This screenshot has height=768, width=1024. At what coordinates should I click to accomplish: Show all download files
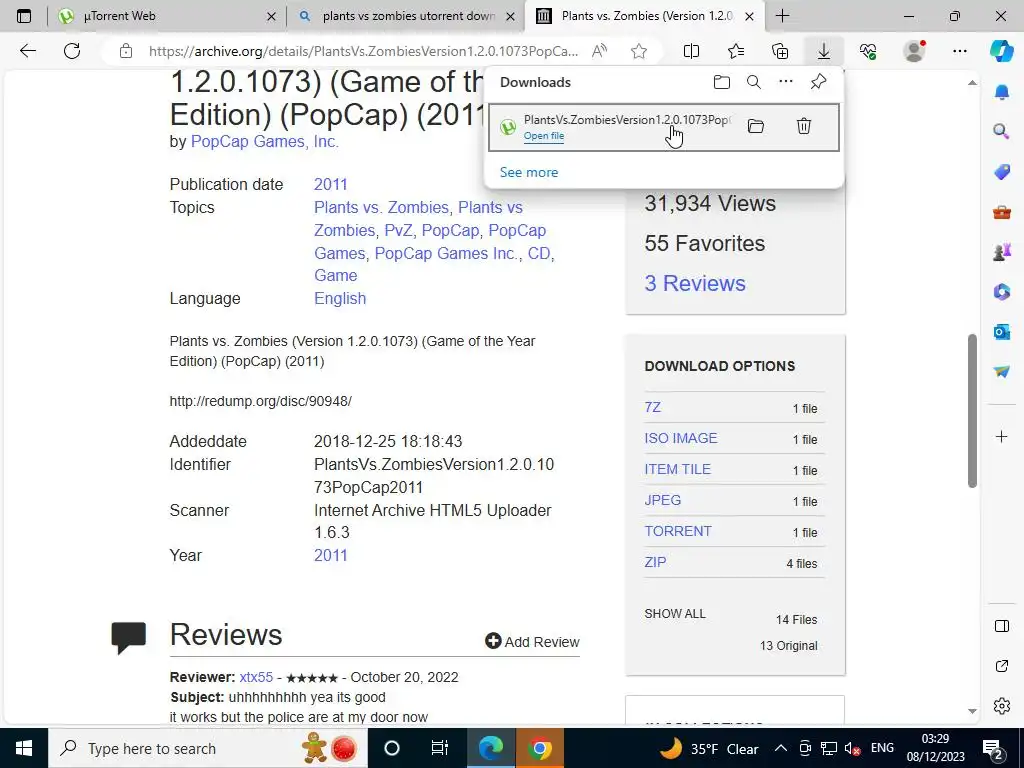(x=675, y=614)
